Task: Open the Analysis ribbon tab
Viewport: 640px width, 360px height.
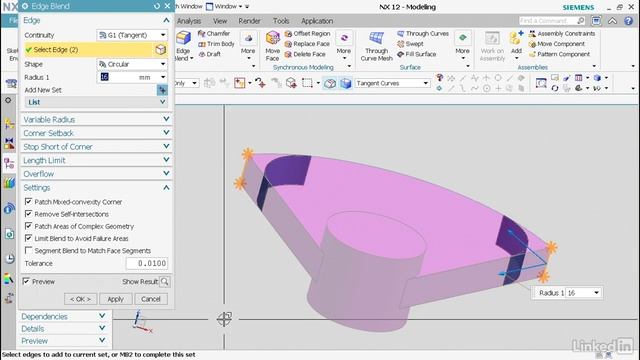Action: [189, 21]
